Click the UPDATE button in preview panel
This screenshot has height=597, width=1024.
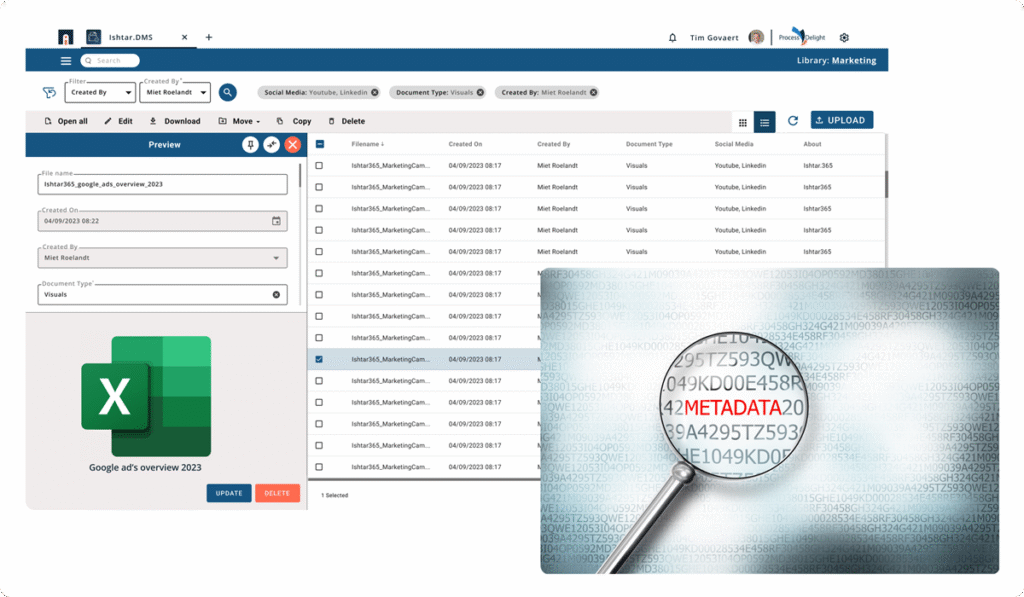(228, 493)
